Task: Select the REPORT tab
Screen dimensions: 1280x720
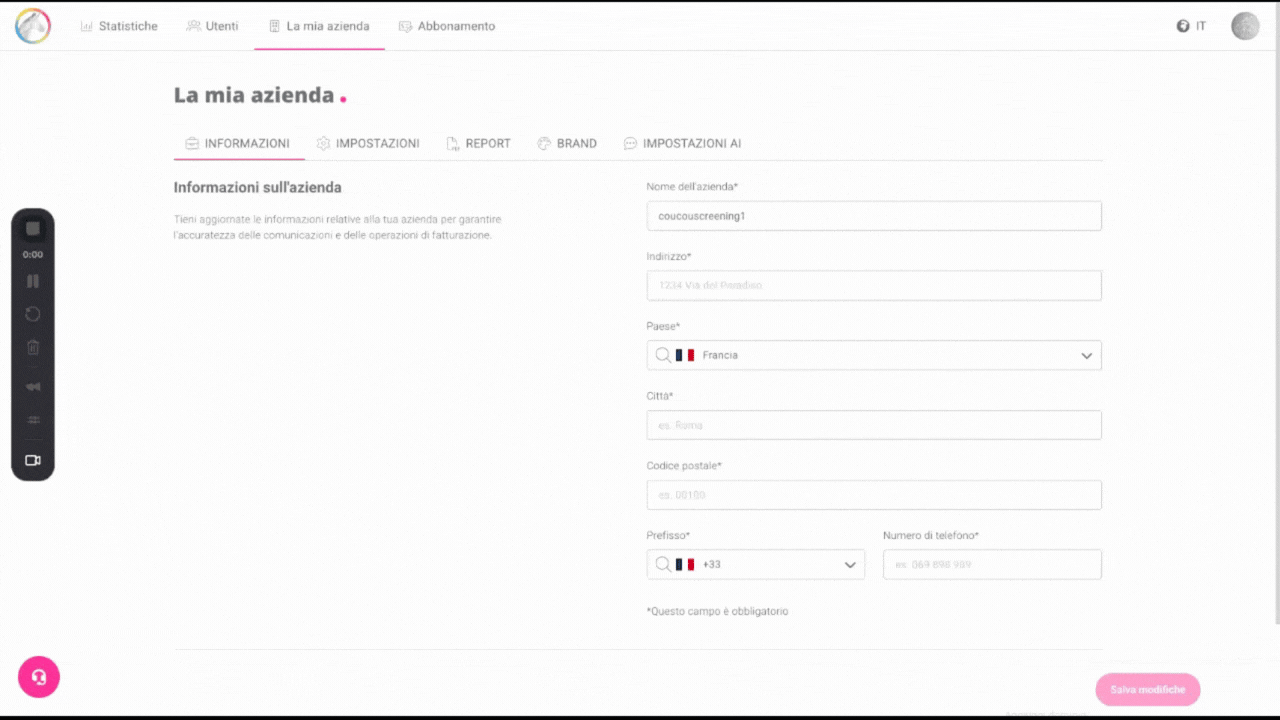Action: pos(478,143)
